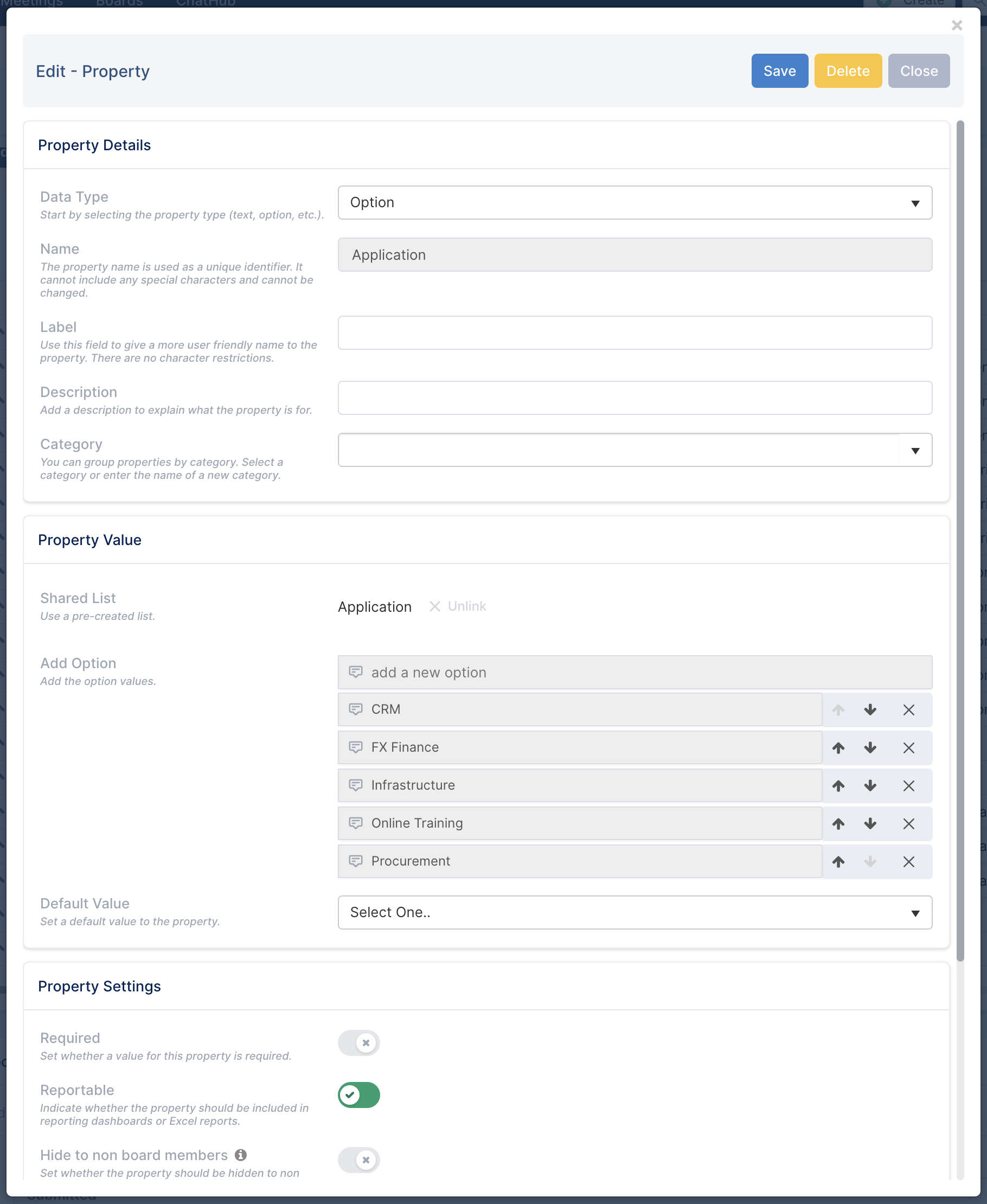The image size is (987, 1204).
Task: Move FX Finance option up
Action: coord(838,747)
